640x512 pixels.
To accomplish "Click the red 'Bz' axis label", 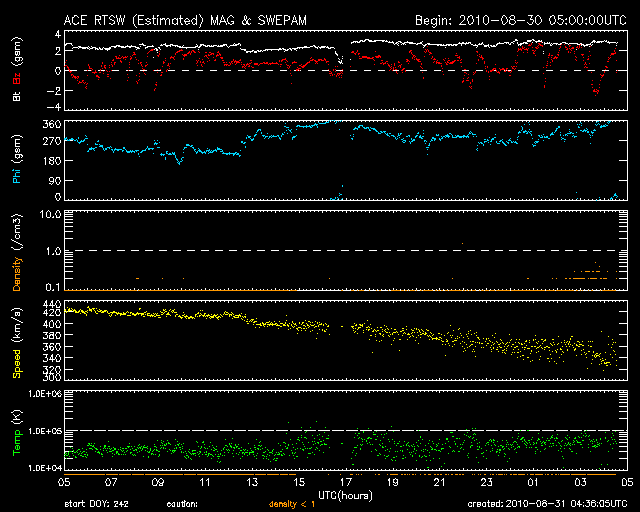I will (x=17, y=76).
